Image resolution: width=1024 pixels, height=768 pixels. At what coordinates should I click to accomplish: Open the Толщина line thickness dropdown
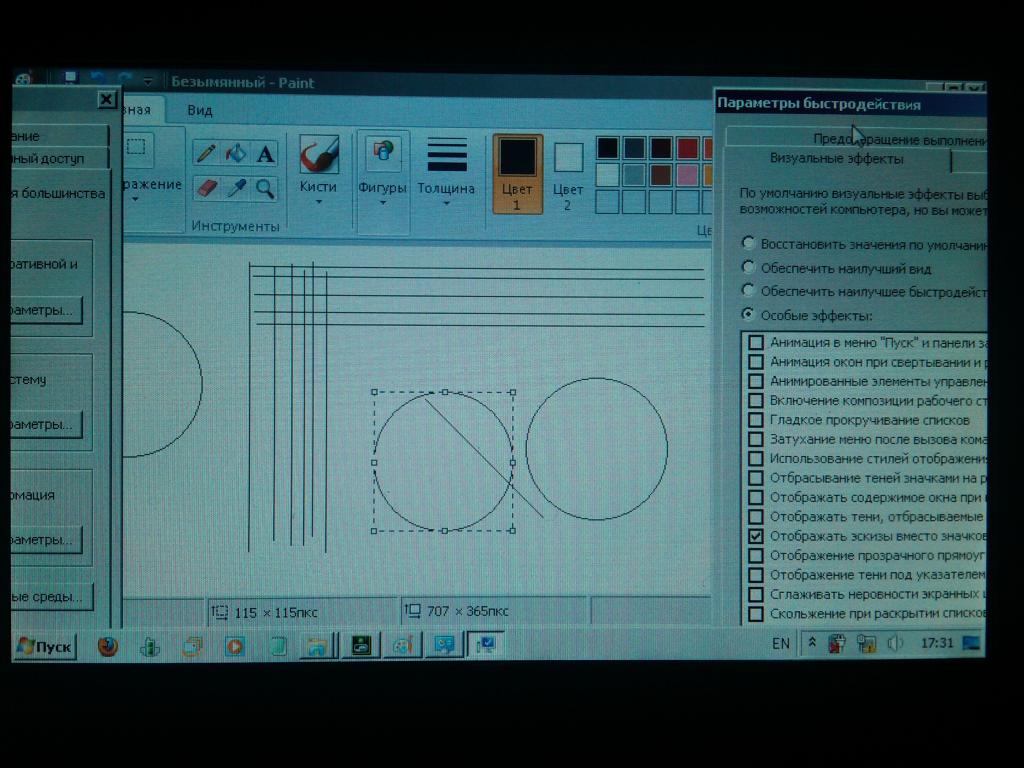click(x=446, y=202)
